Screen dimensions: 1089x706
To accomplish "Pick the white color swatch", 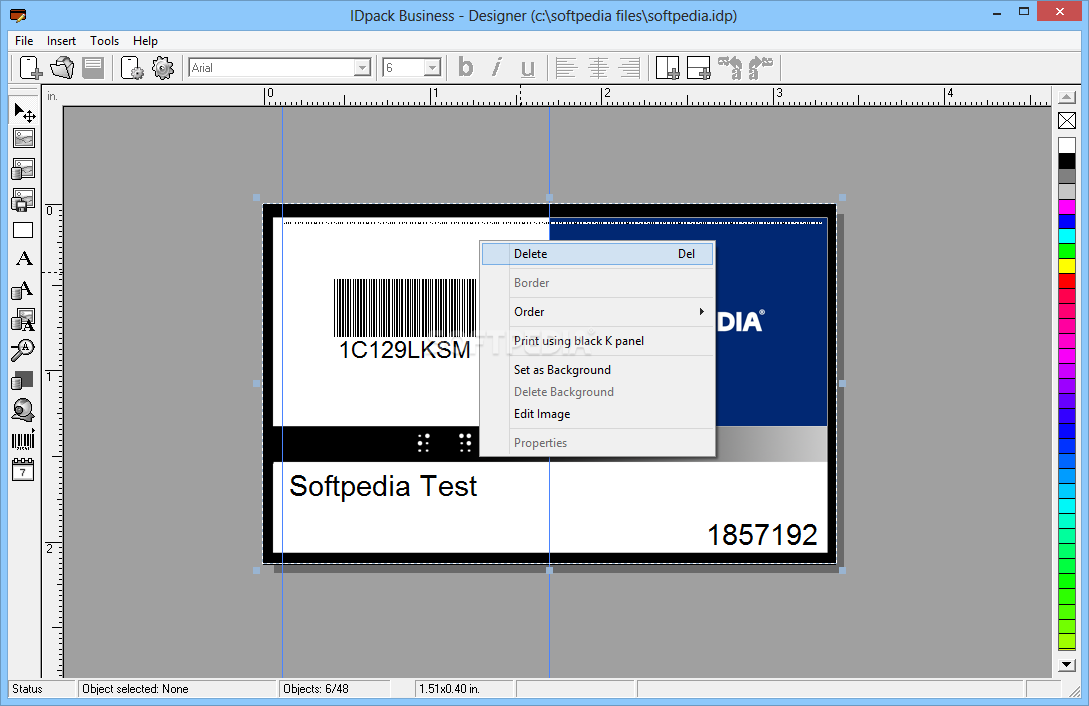I will click(x=1067, y=145).
